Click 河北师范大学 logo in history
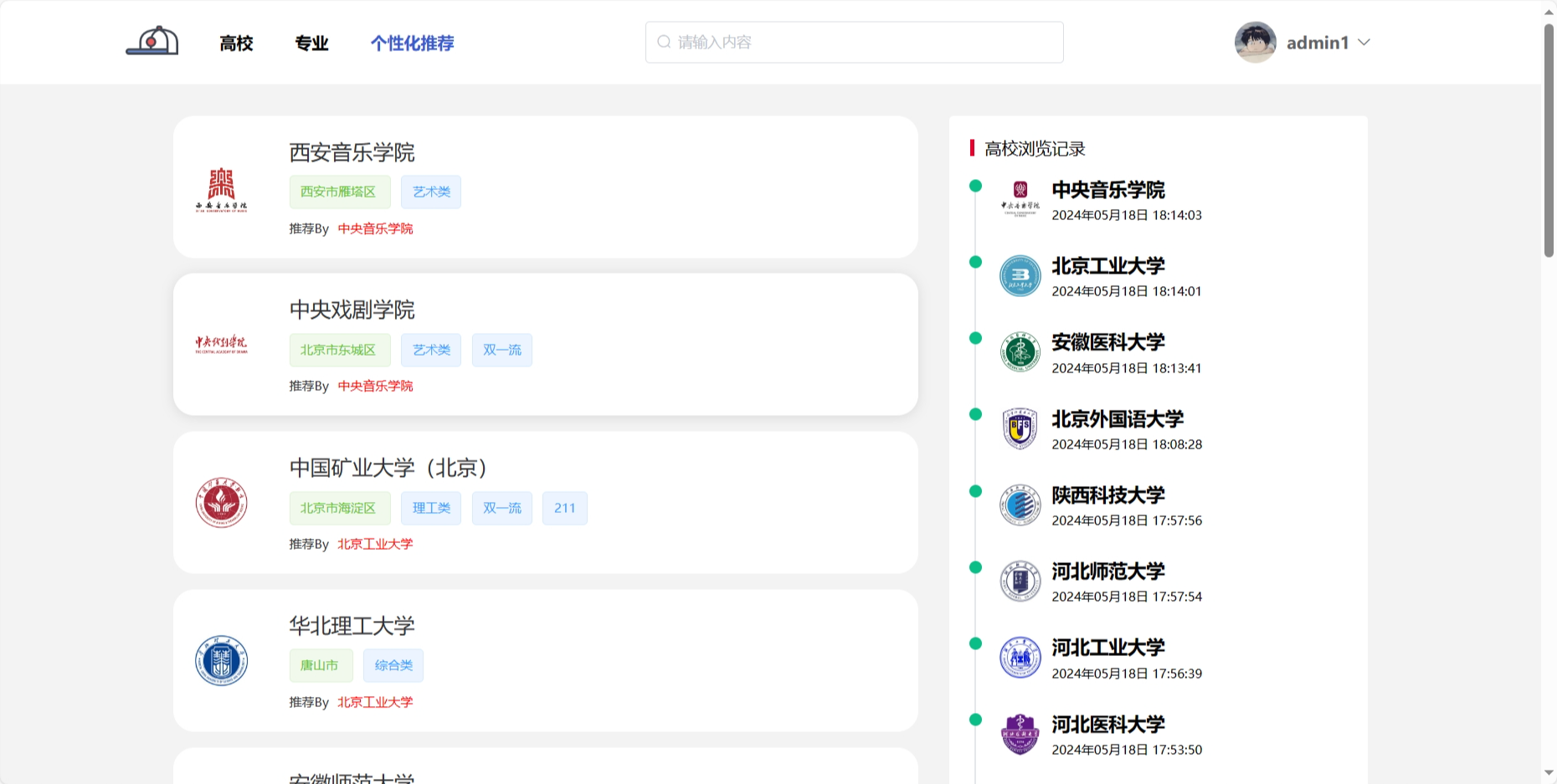 click(x=1020, y=581)
